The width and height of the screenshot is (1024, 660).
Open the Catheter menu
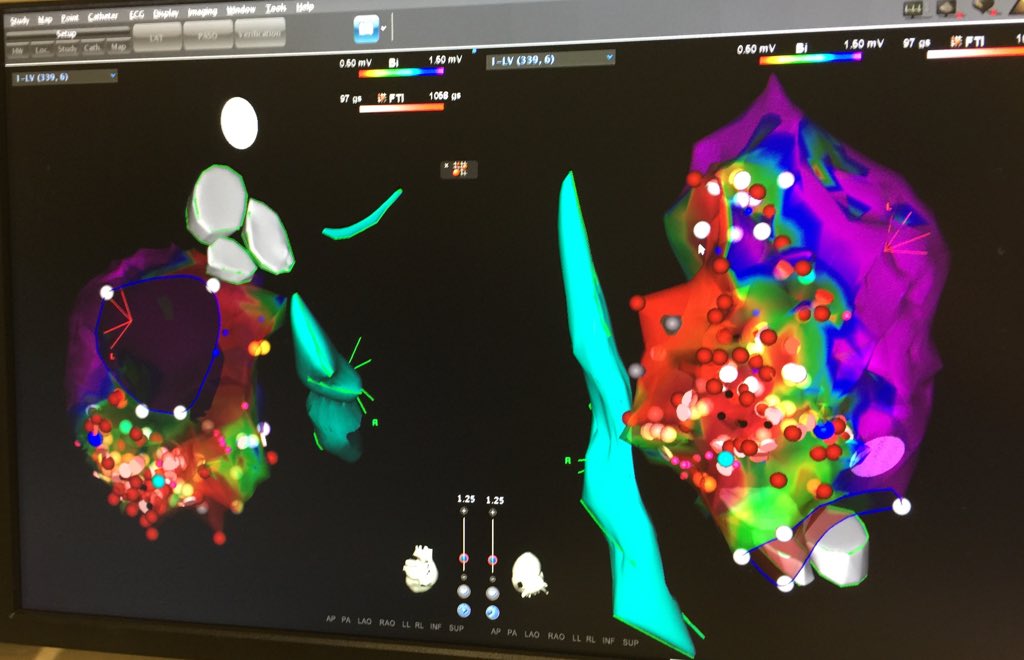click(x=103, y=16)
